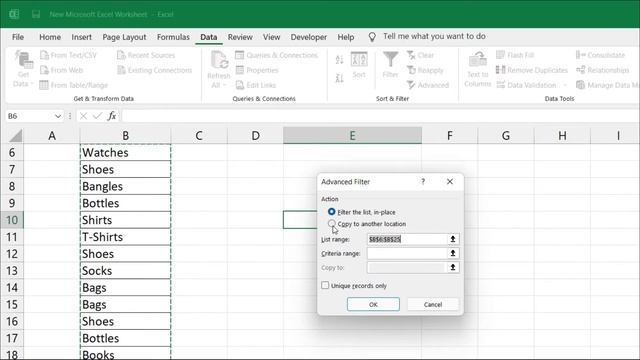Cancel the Advanced Filter dialog
Screen dimensions: 640x360
pyautogui.click(x=433, y=304)
